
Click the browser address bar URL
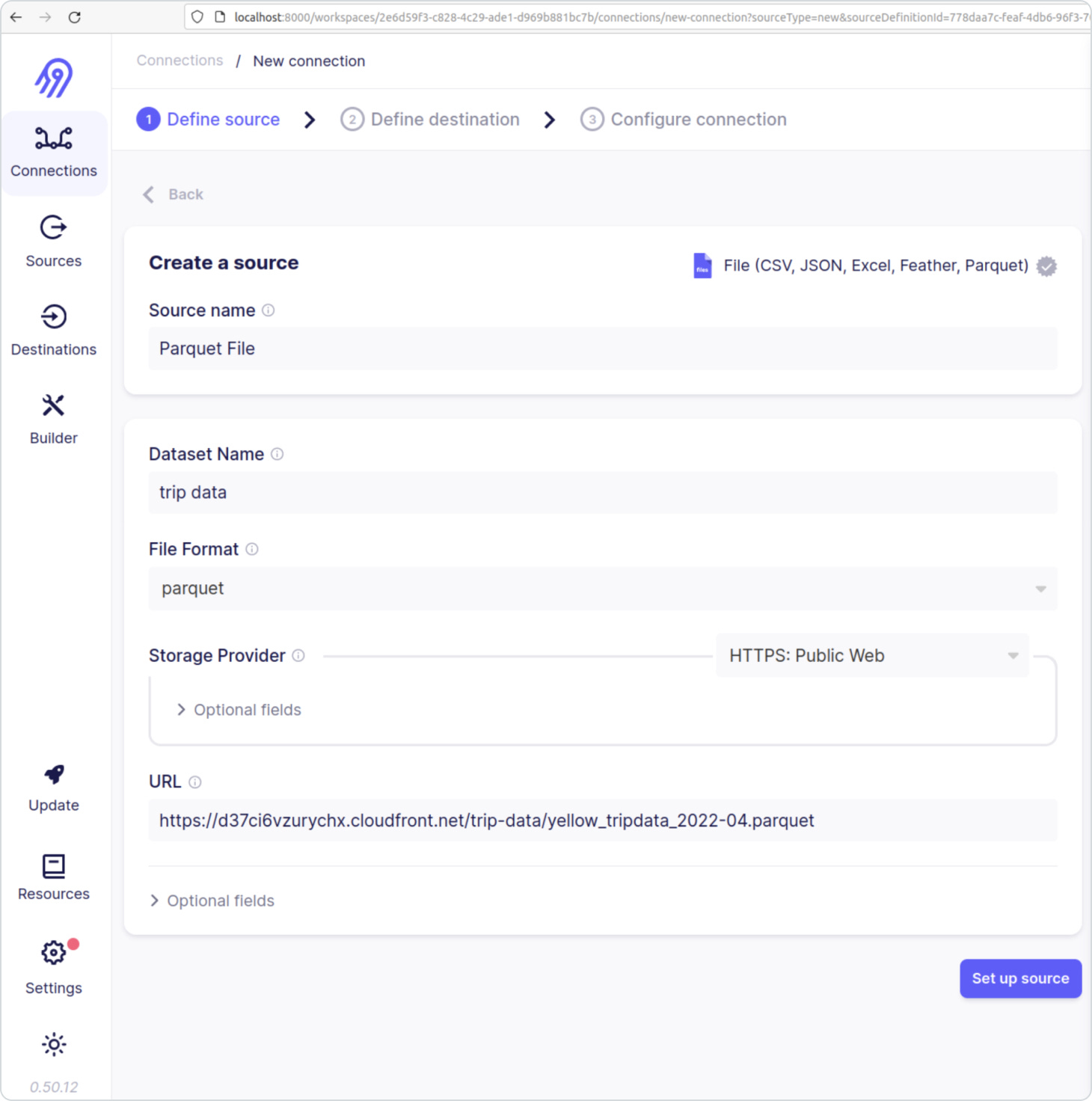click(662, 17)
